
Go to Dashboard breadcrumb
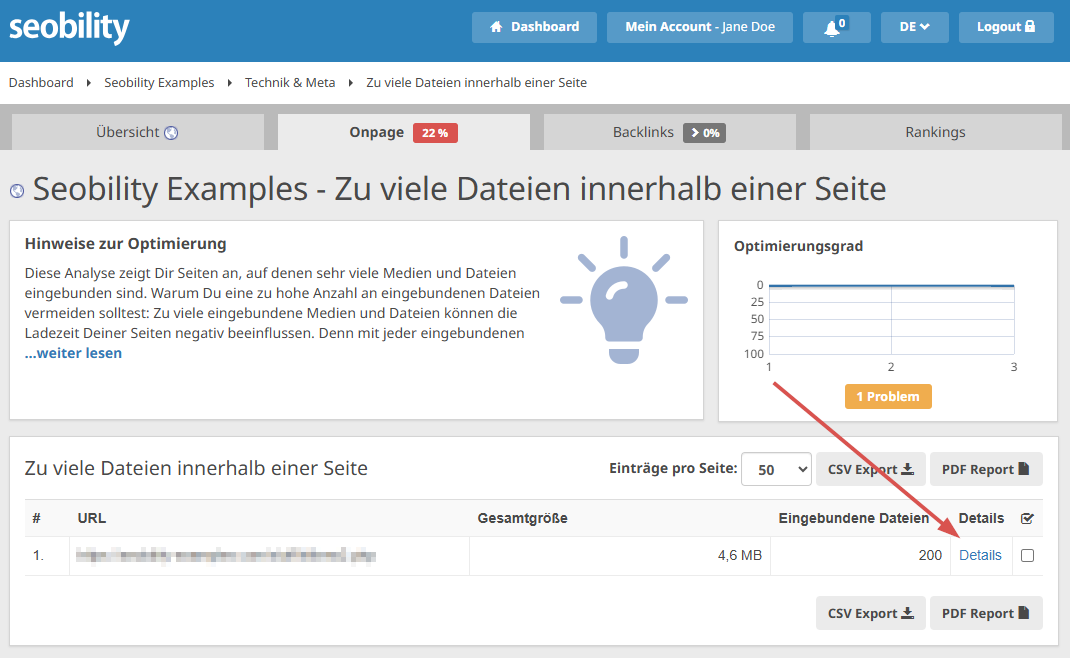coord(41,83)
